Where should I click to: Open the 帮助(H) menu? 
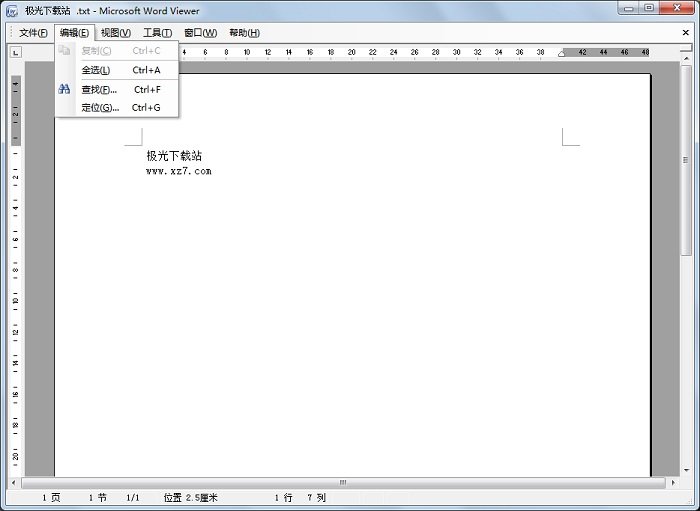[x=244, y=33]
